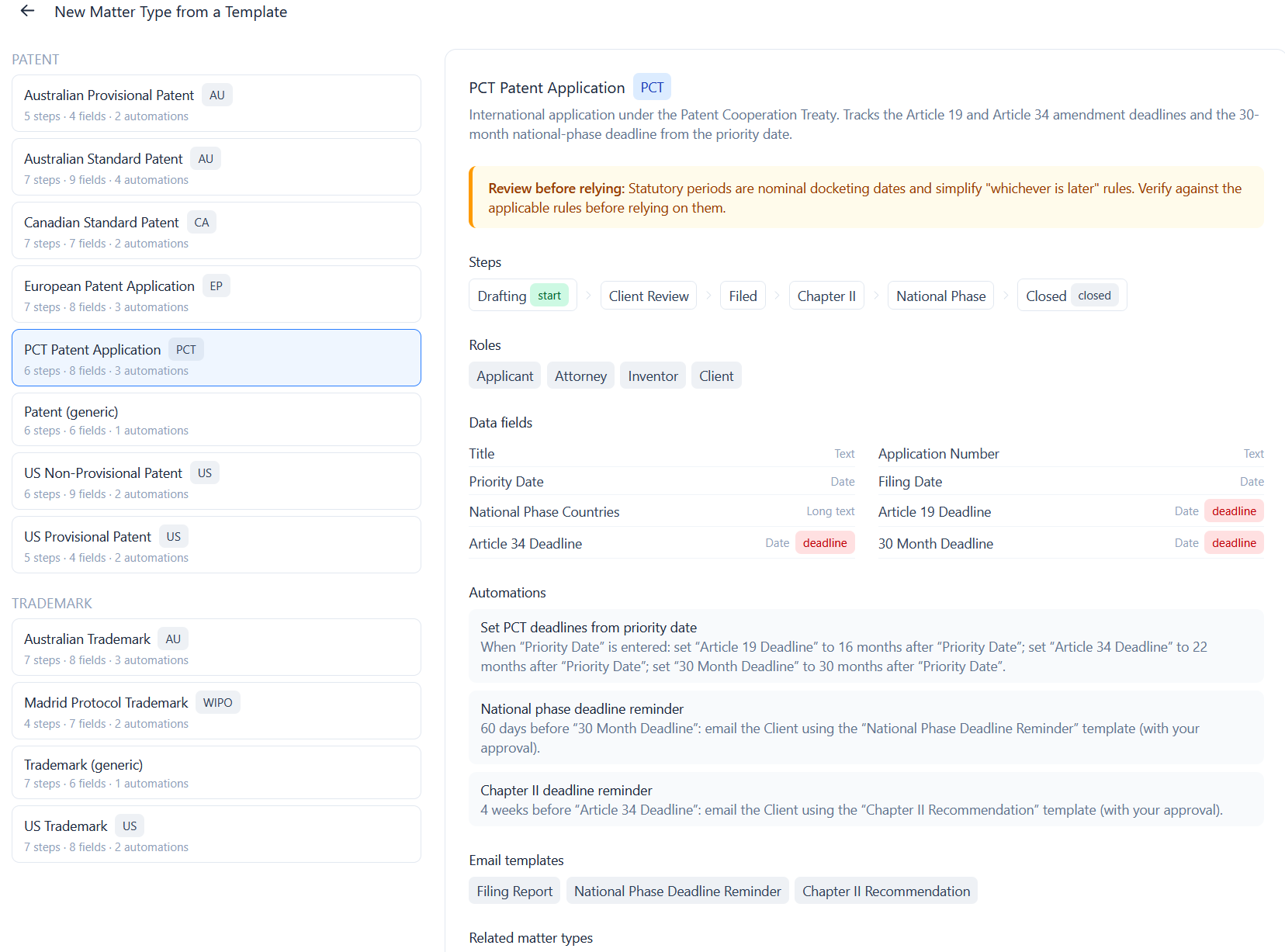Select the PCT Patent Application template card
This screenshot has height=952, width=1285.
216,358
